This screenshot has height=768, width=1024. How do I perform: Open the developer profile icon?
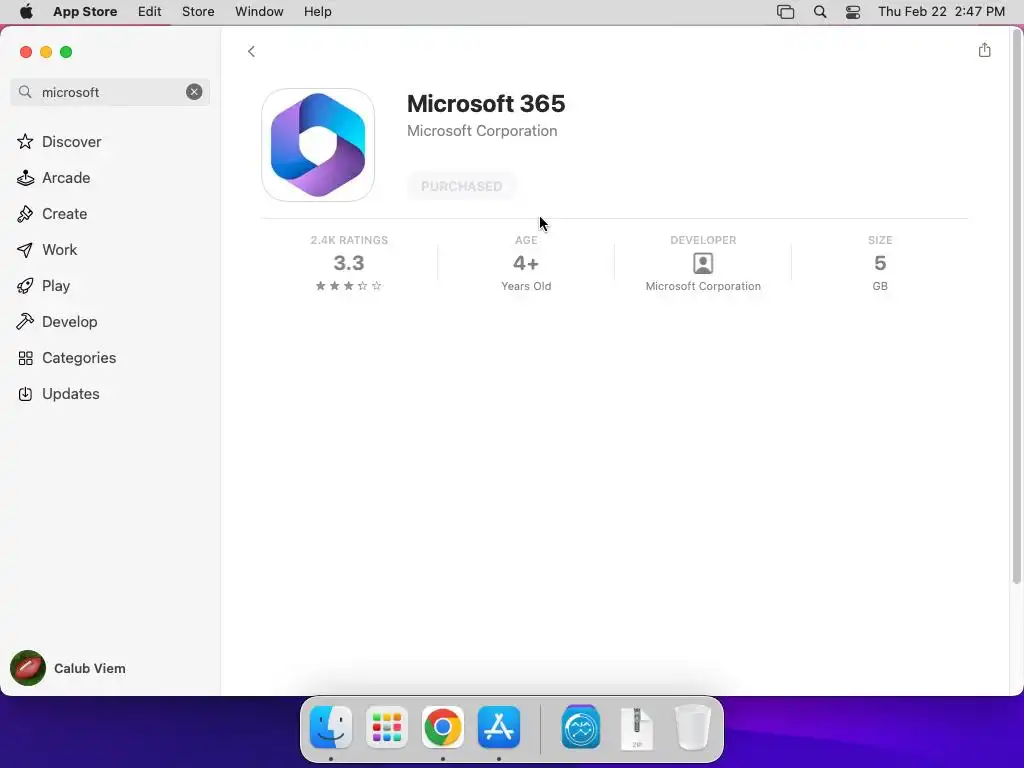tap(703, 263)
